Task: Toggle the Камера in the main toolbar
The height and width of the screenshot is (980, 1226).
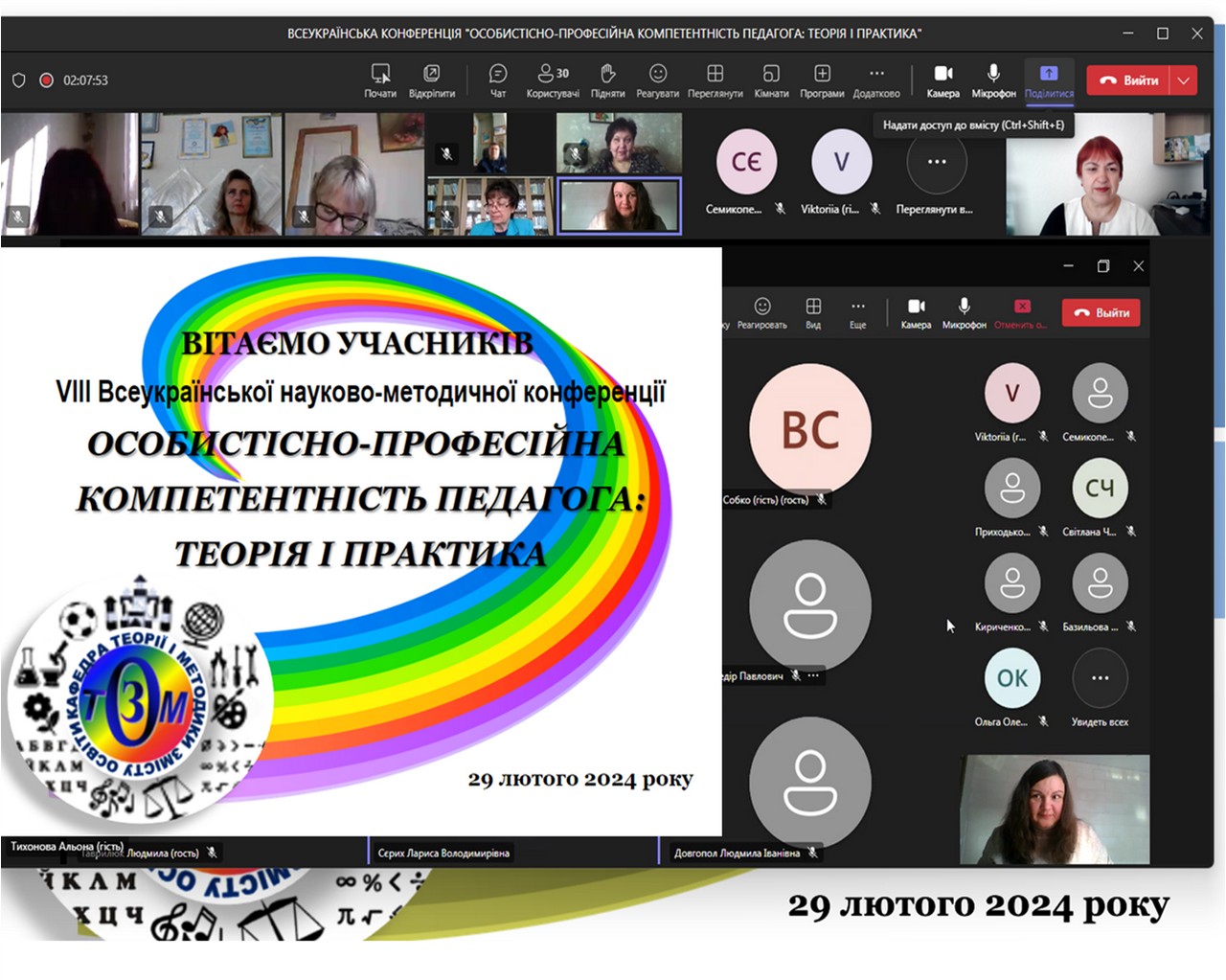Action: [x=943, y=80]
